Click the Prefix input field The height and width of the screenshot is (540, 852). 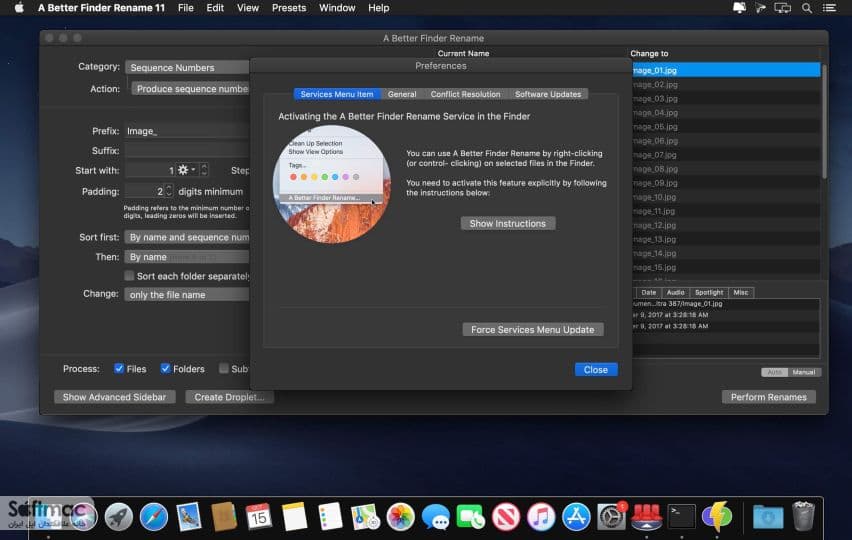[x=187, y=131]
